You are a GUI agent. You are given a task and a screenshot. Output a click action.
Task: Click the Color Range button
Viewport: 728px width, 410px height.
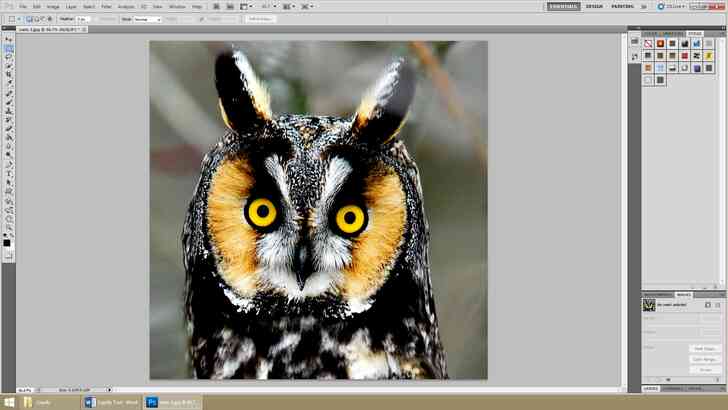pos(704,359)
